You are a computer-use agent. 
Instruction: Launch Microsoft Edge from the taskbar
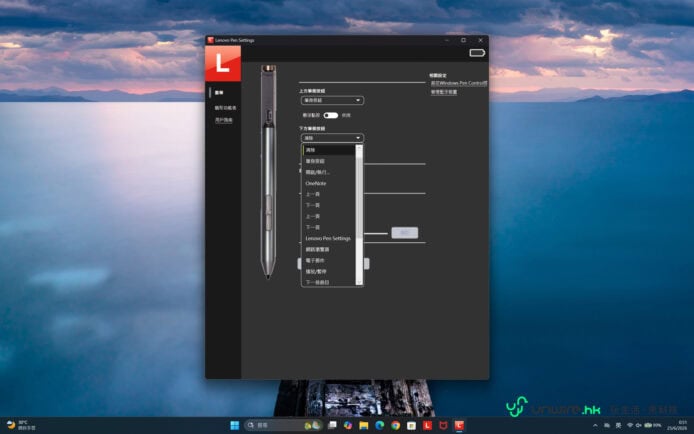pos(380,425)
